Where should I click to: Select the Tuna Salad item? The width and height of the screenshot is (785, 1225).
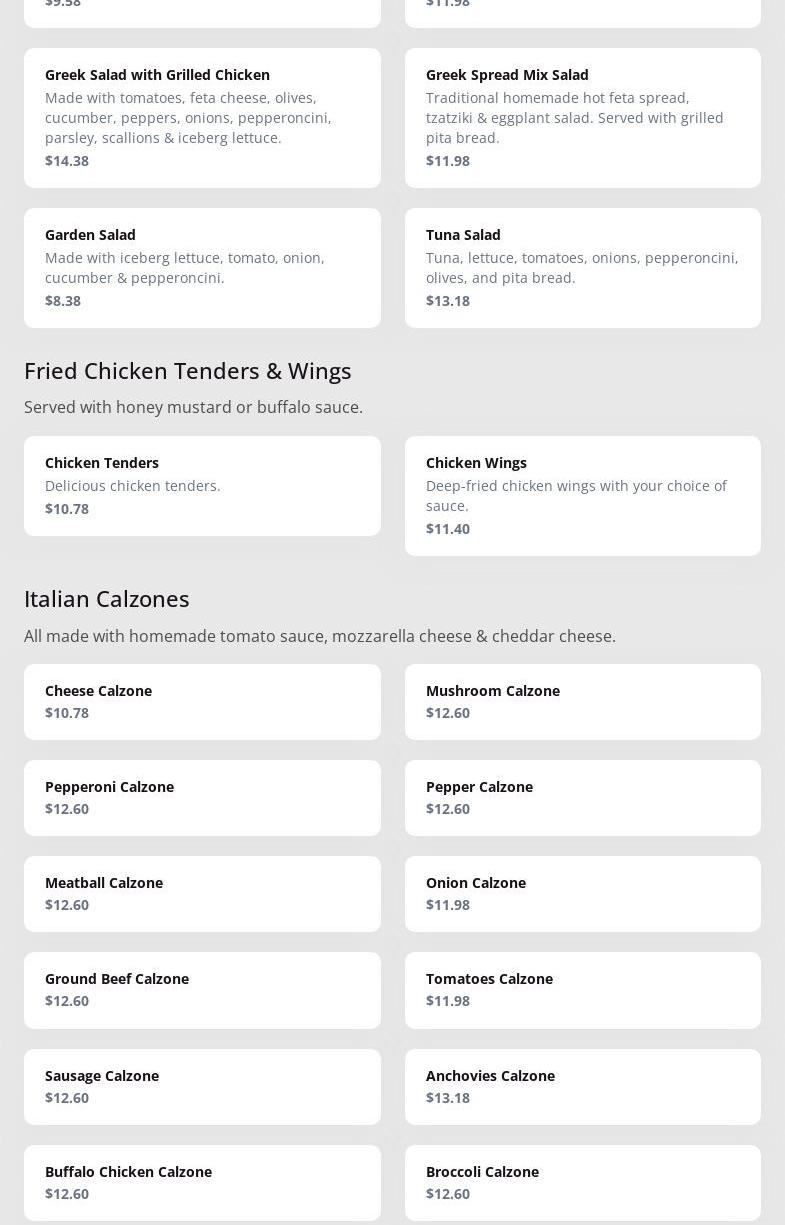583,268
